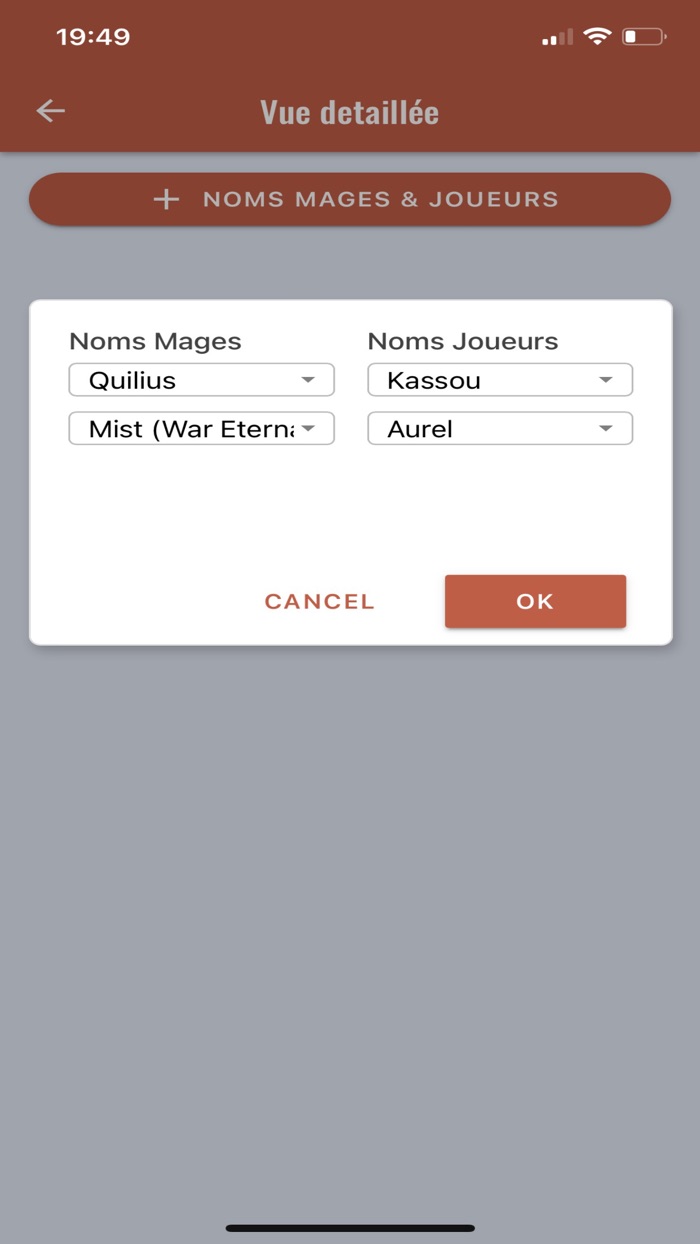
Task: Open the Aurel player name dropdown
Action: pyautogui.click(x=500, y=428)
